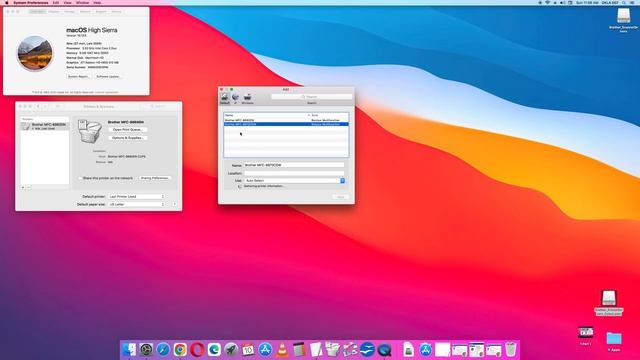Select the Overview tab in About This Mac
The image size is (640, 360).
[x=37, y=12]
